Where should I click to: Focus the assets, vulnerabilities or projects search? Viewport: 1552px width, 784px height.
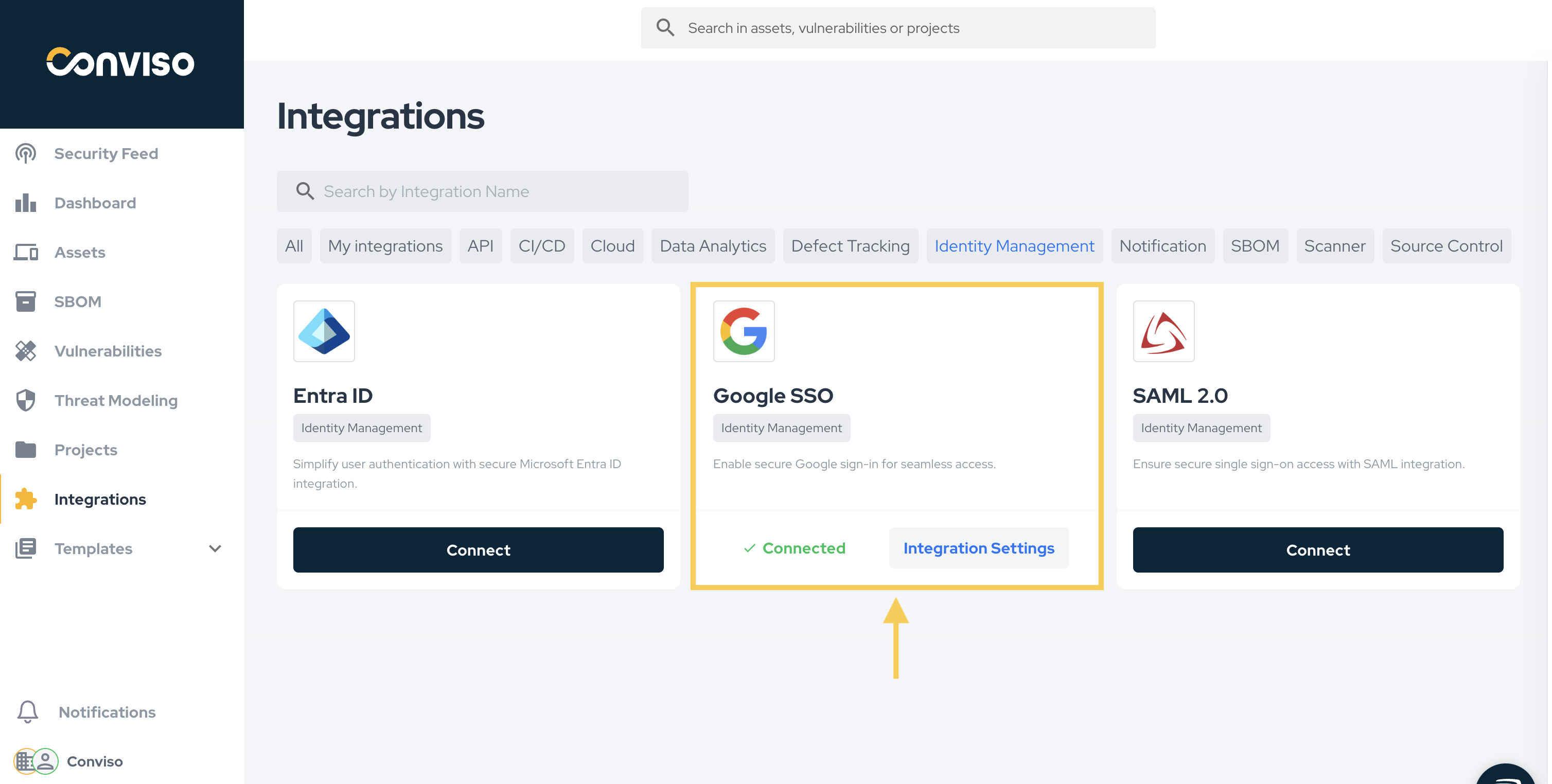pyautogui.click(x=898, y=28)
